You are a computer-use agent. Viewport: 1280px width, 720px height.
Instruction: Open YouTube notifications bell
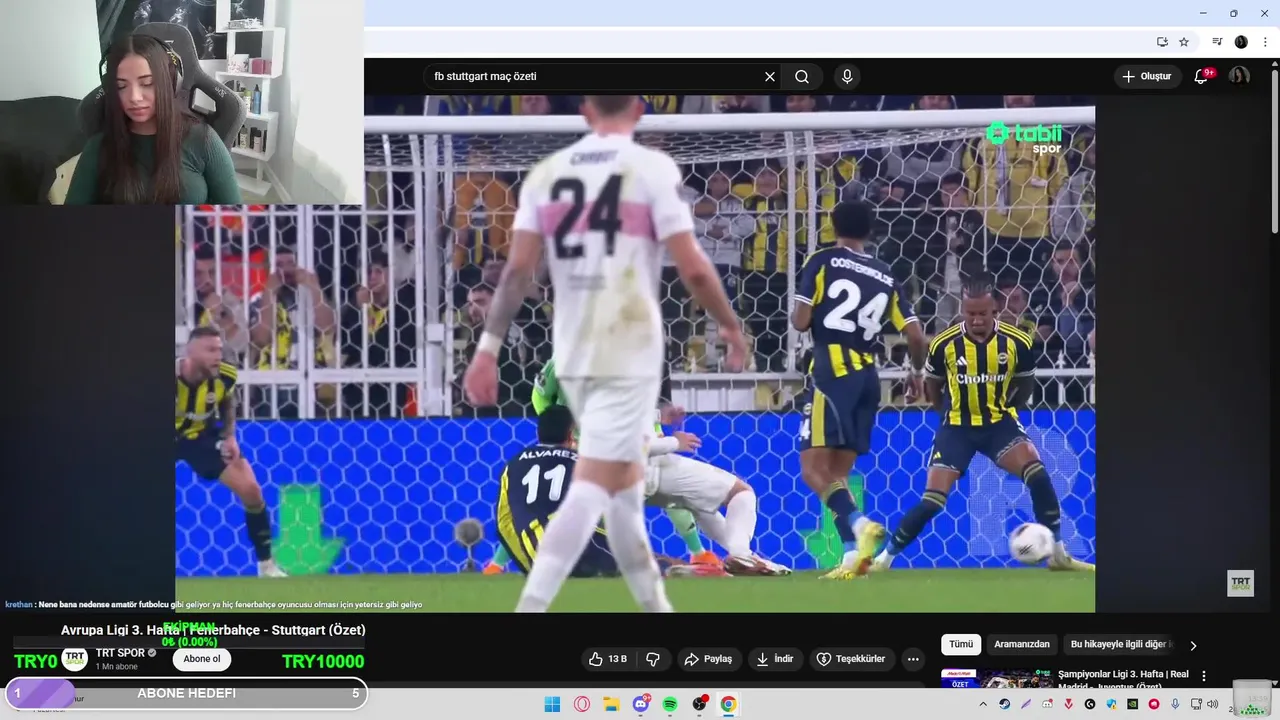point(1202,76)
